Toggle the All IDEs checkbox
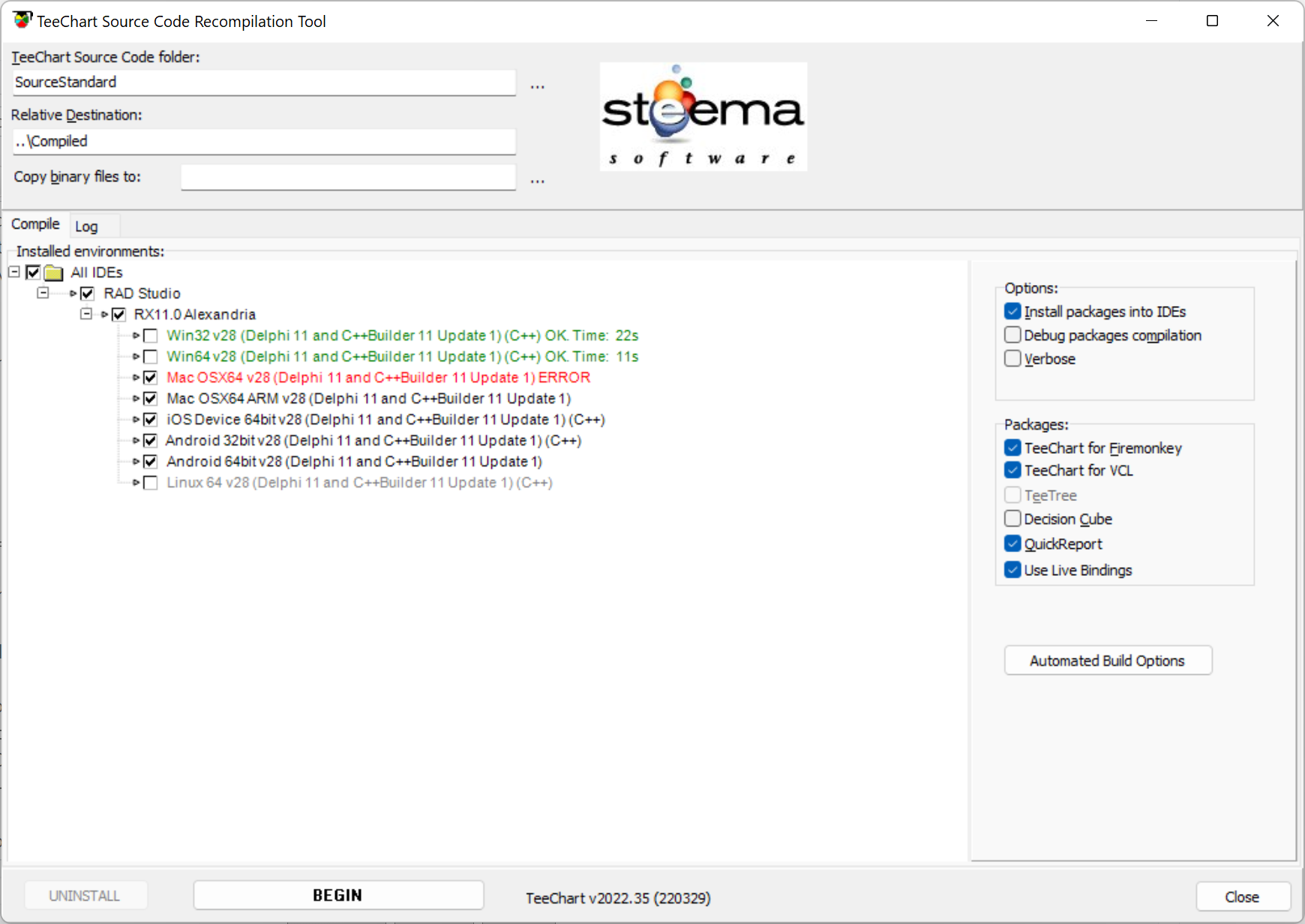The width and height of the screenshot is (1305, 924). tap(33, 272)
